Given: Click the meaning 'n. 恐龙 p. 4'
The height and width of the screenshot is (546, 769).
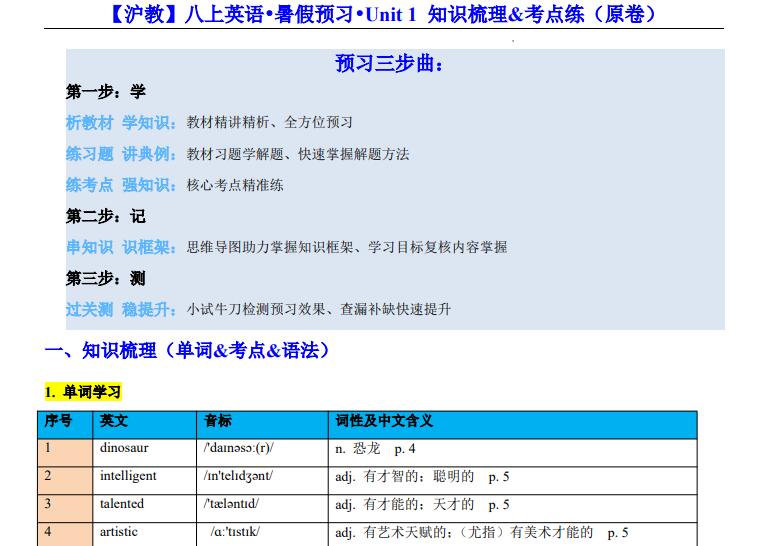Looking at the screenshot, I should pyautogui.click(x=375, y=449).
